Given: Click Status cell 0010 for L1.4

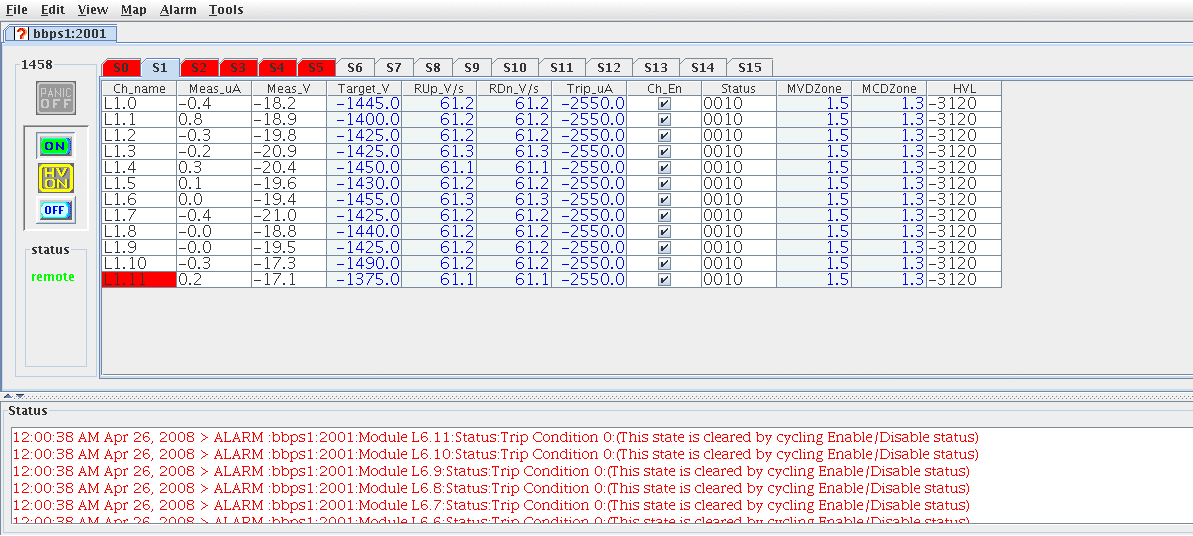Looking at the screenshot, I should tap(740, 168).
